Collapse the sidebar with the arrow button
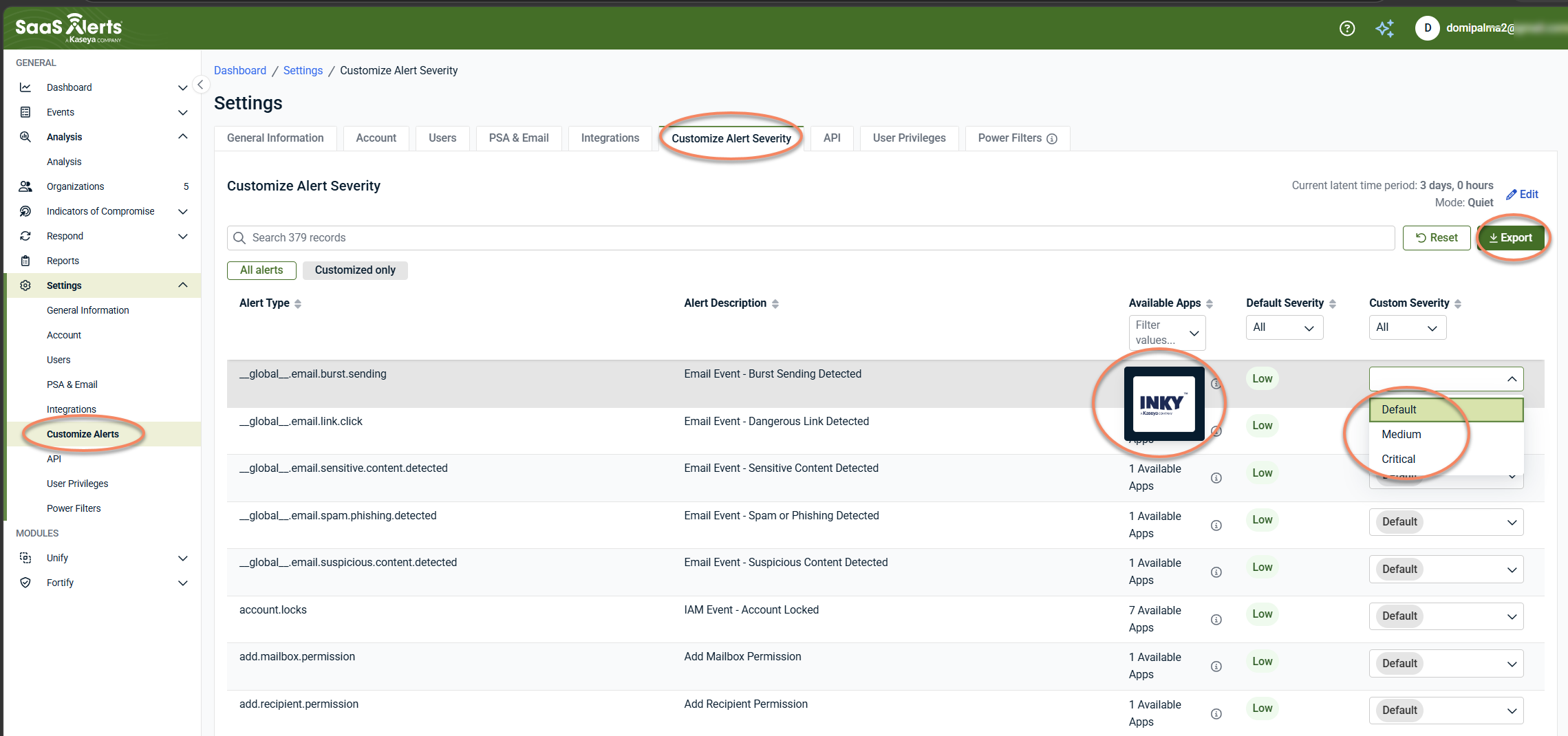The height and width of the screenshot is (736, 1568). 200,85
